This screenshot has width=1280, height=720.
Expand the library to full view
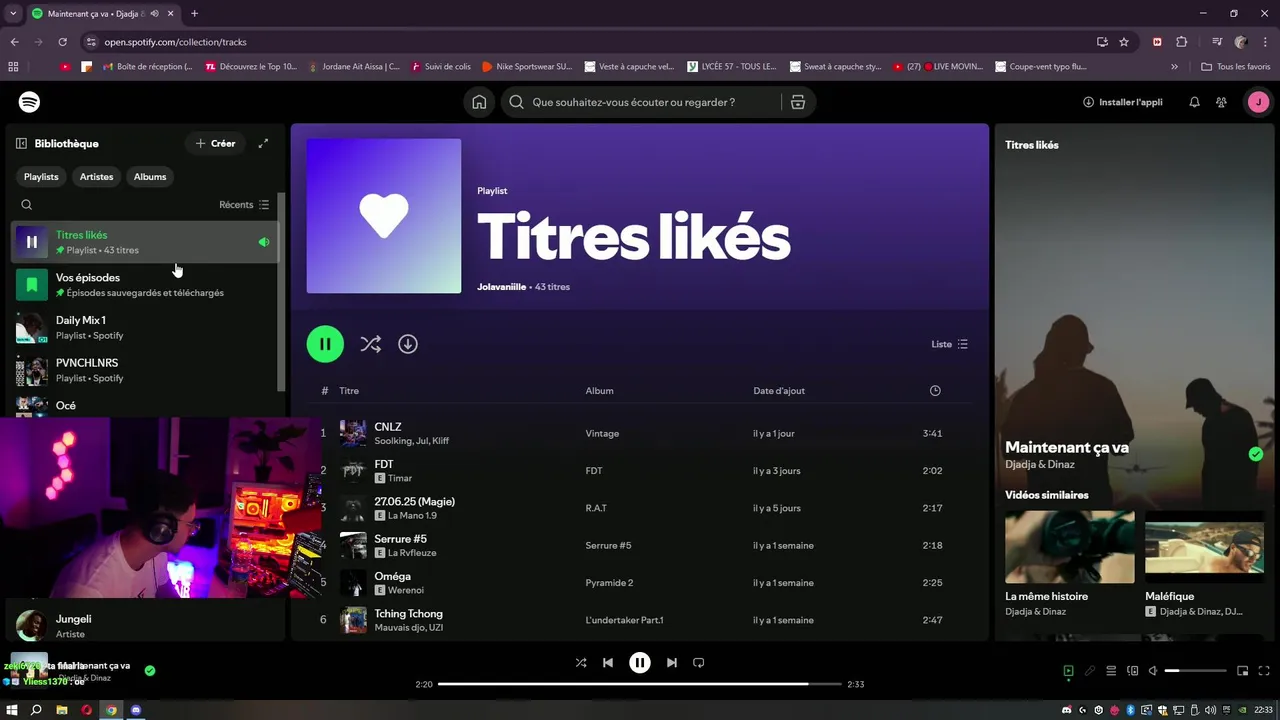(263, 143)
